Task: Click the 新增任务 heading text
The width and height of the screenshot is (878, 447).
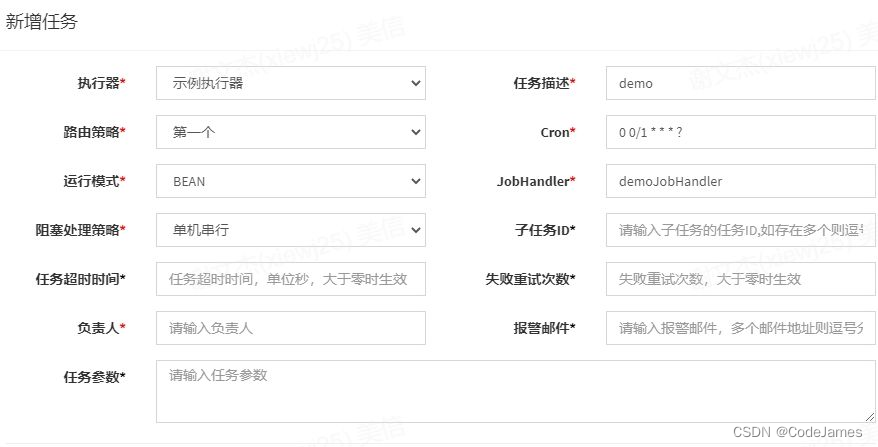Action: (x=41, y=22)
